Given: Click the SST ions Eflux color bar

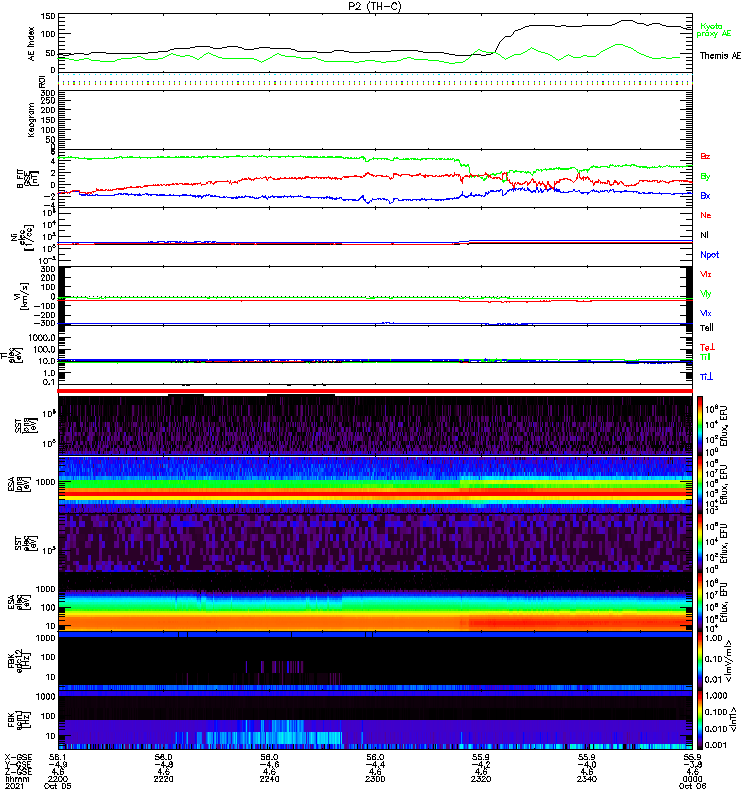Looking at the screenshot, I should click(x=700, y=425).
